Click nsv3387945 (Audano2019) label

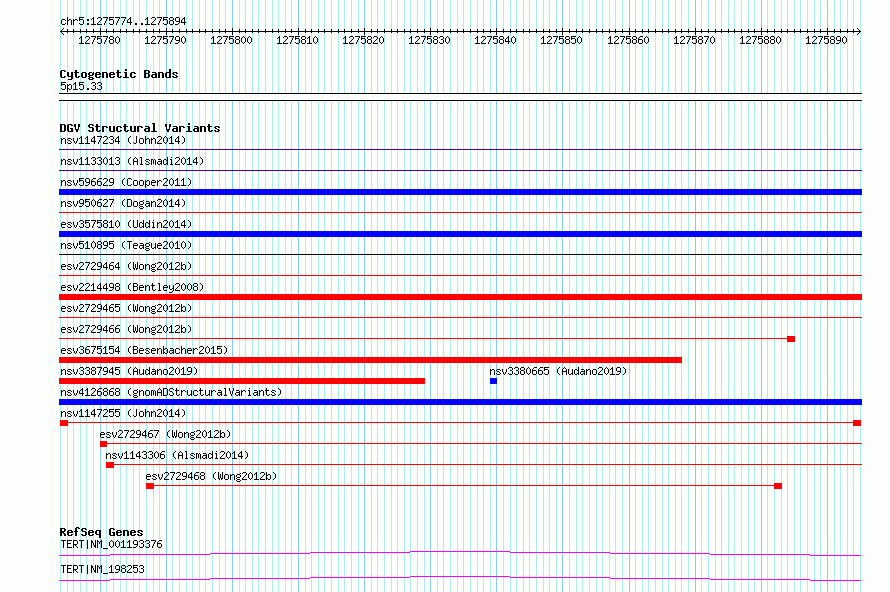(129, 371)
